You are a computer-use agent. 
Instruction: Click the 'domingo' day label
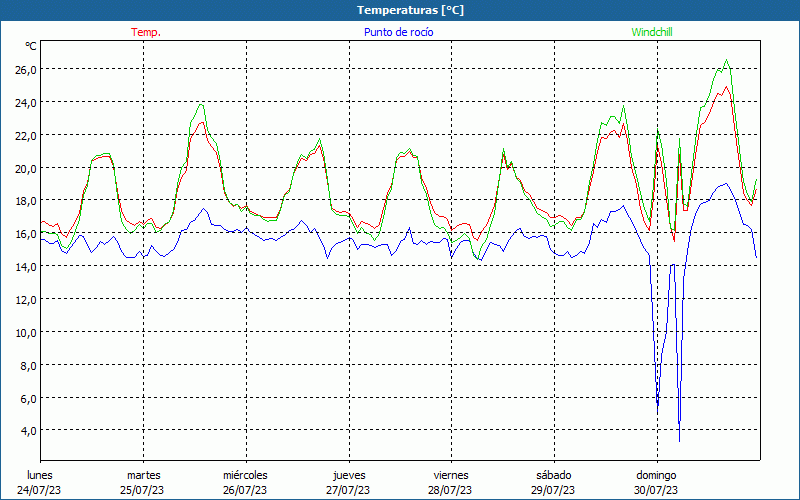pos(656,475)
